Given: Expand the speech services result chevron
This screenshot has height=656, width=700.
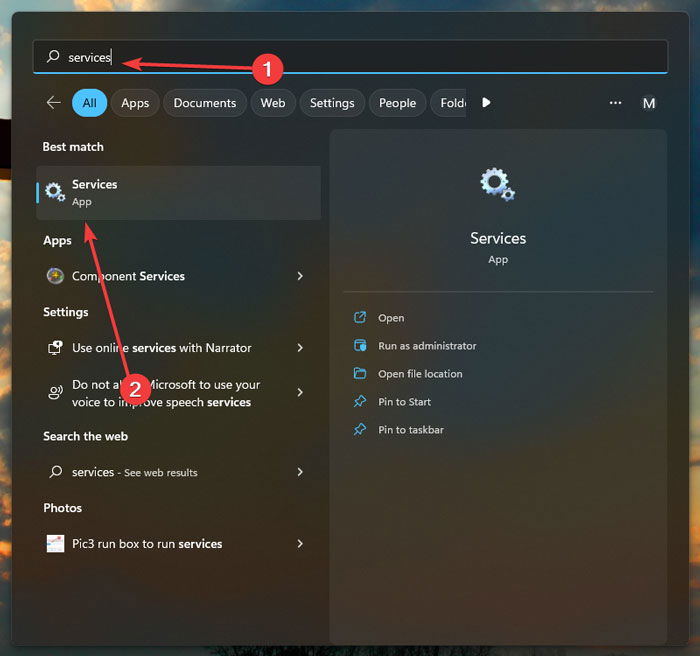Looking at the screenshot, I should 300,393.
